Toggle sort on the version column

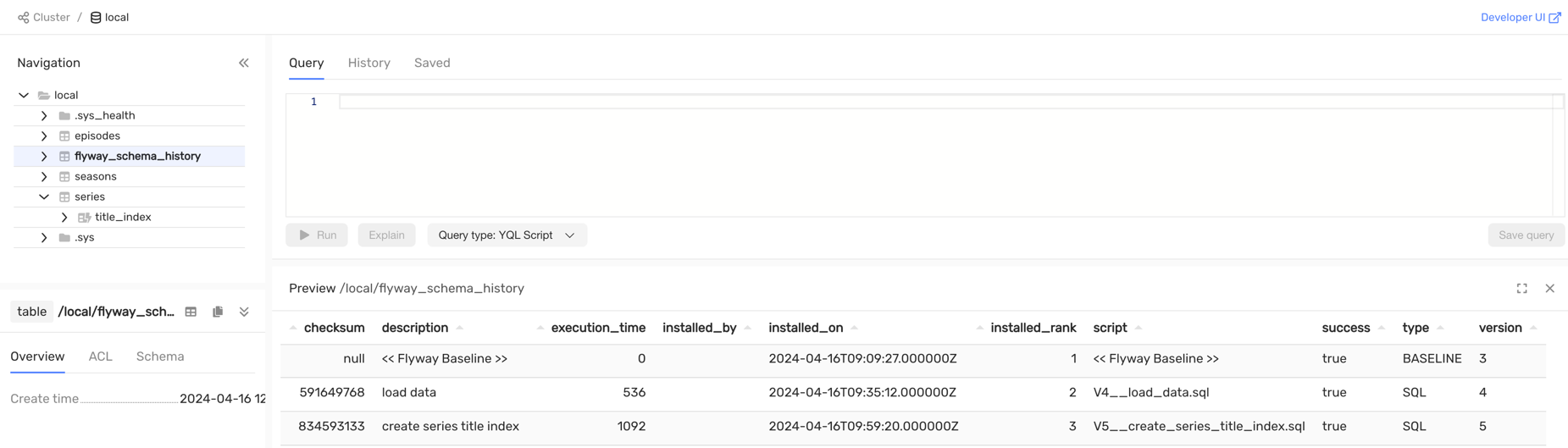[x=1500, y=328]
